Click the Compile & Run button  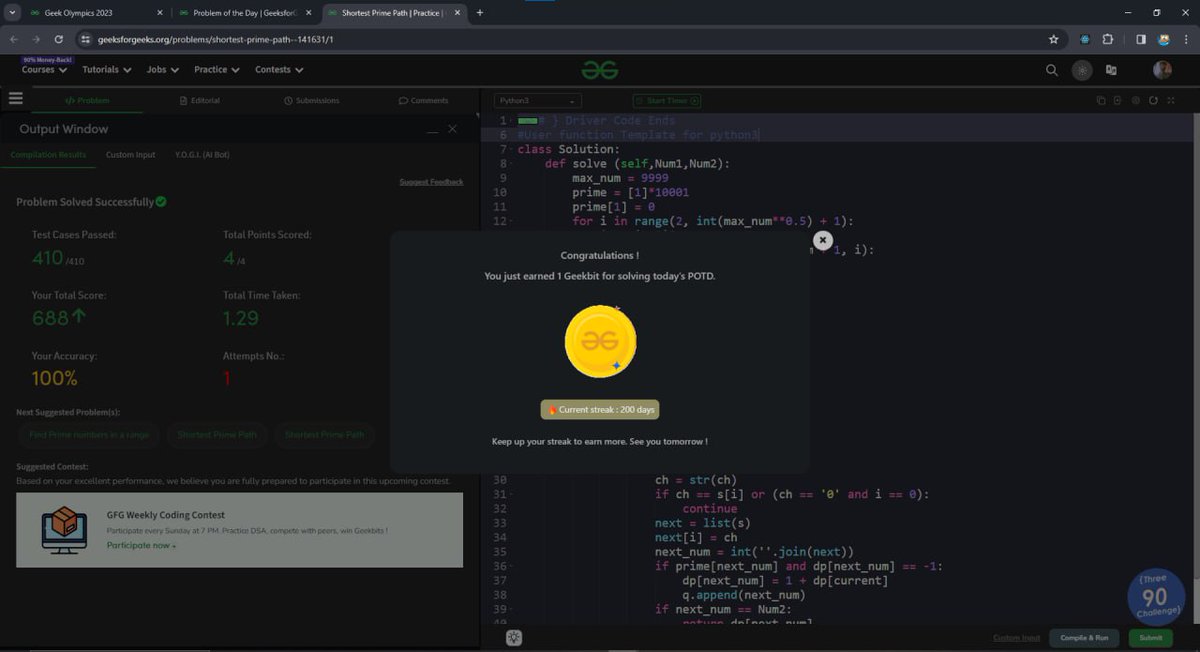1084,638
